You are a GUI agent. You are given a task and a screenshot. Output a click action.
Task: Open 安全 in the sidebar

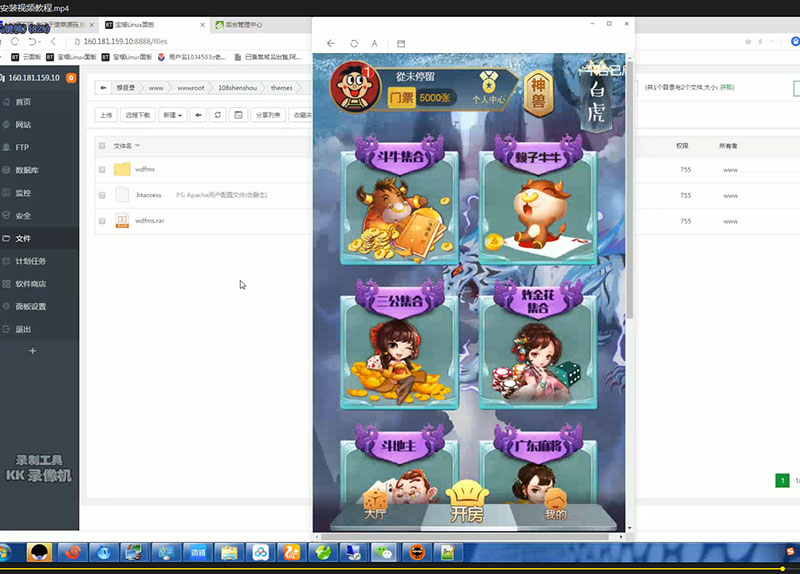coord(23,215)
